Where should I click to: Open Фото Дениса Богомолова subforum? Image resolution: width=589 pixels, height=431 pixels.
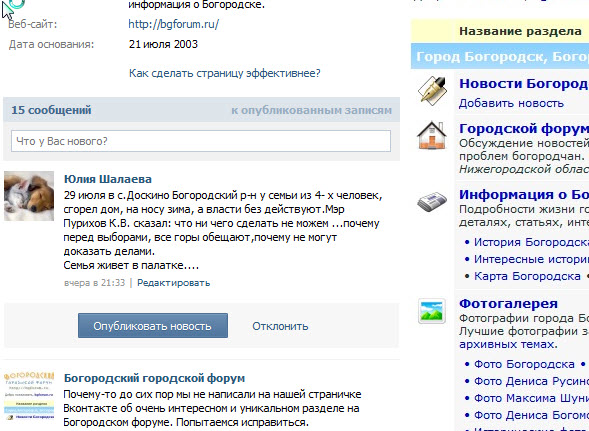coord(532,415)
